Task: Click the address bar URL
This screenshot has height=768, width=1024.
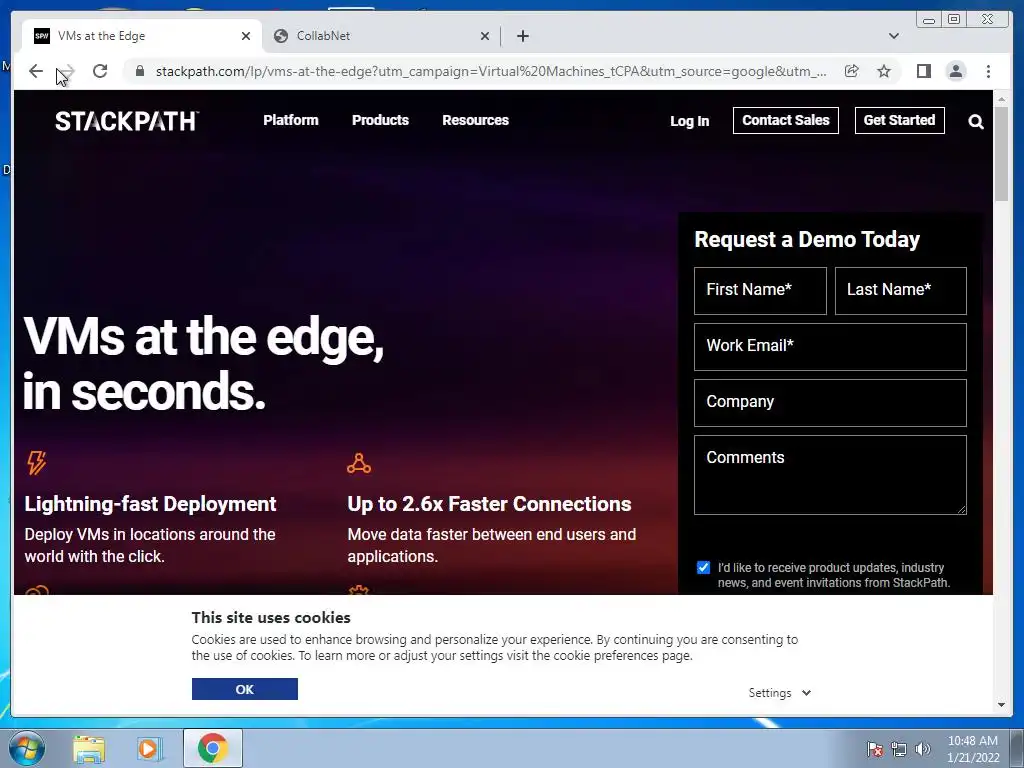Action: point(491,71)
